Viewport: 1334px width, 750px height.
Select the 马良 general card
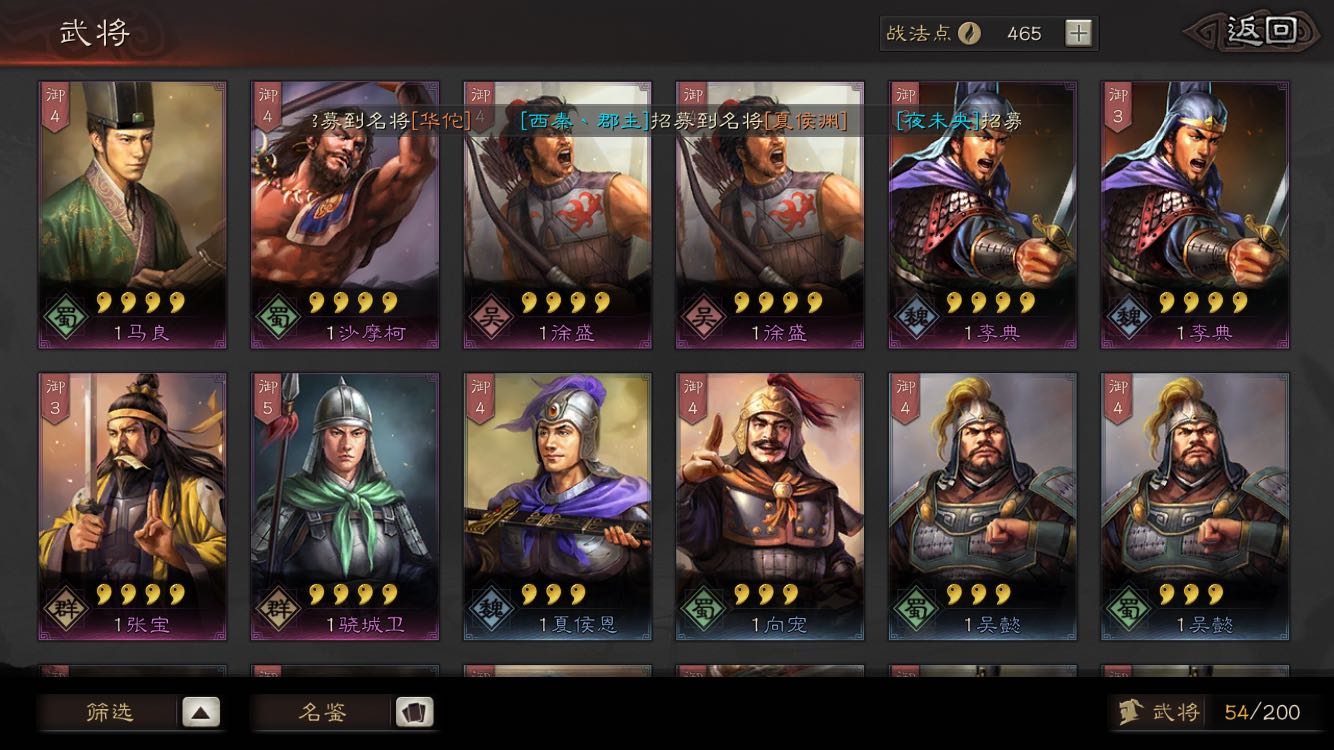(132, 215)
